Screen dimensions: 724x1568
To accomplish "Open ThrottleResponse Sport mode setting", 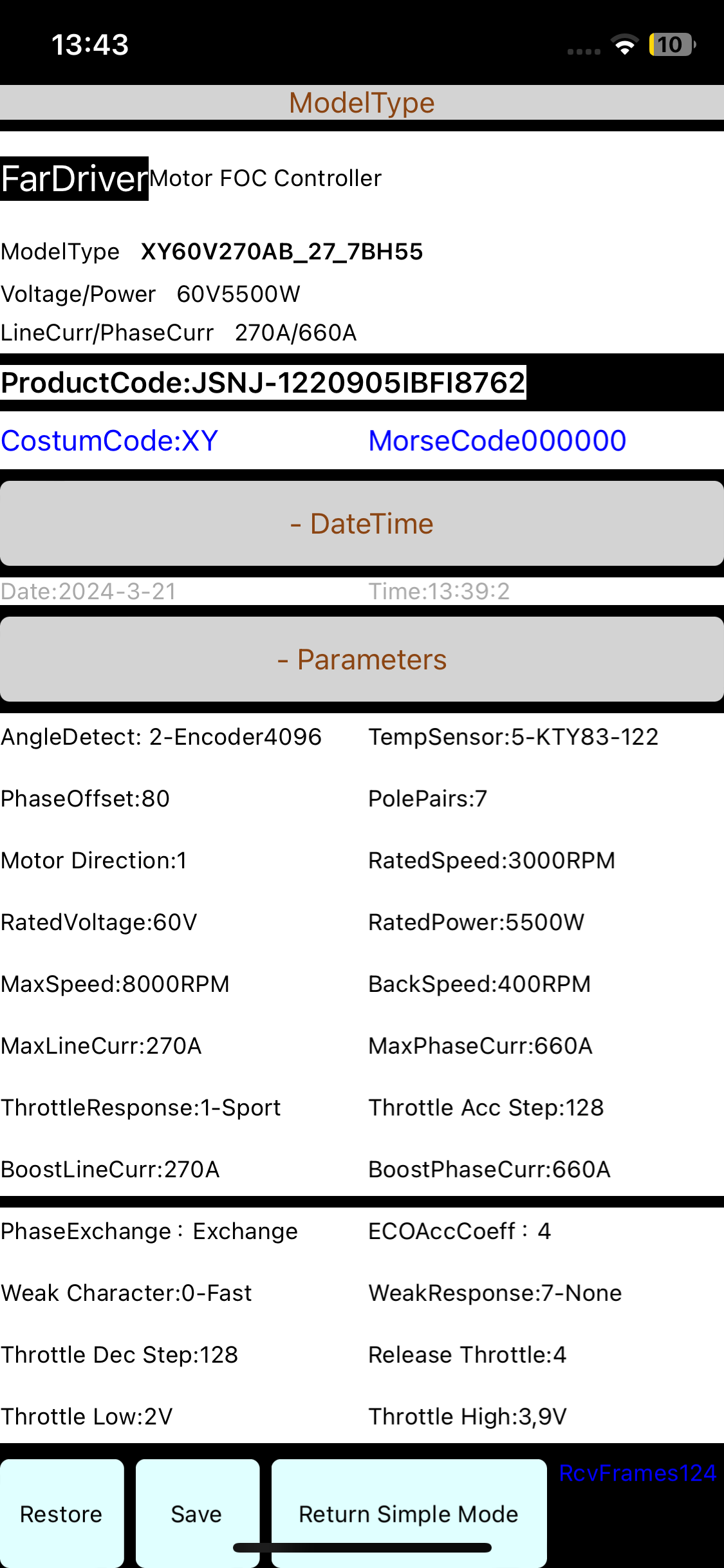I will [140, 1108].
